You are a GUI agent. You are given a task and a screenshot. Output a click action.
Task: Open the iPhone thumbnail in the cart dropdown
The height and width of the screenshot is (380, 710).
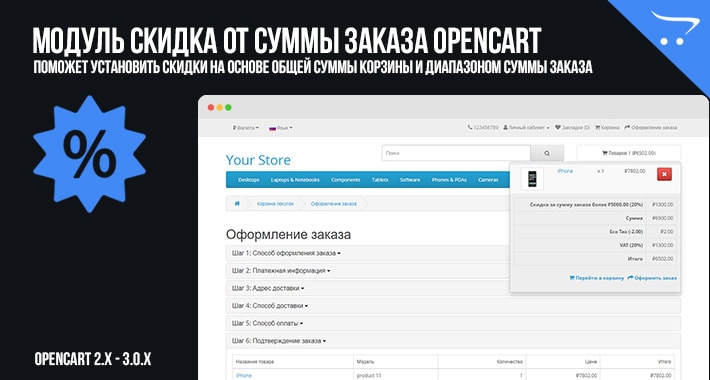pos(532,178)
